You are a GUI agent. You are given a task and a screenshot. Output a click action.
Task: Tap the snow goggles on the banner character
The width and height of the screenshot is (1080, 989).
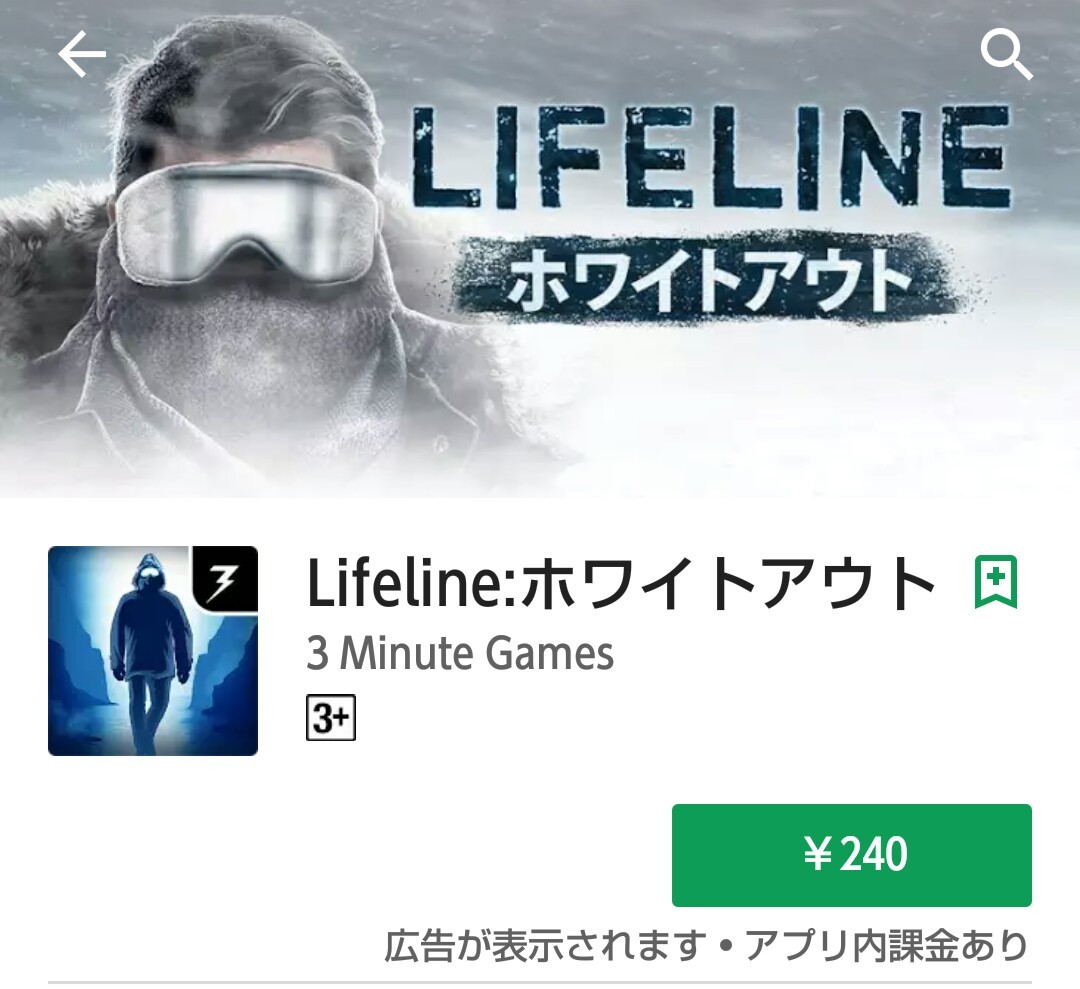pyautogui.click(x=247, y=223)
